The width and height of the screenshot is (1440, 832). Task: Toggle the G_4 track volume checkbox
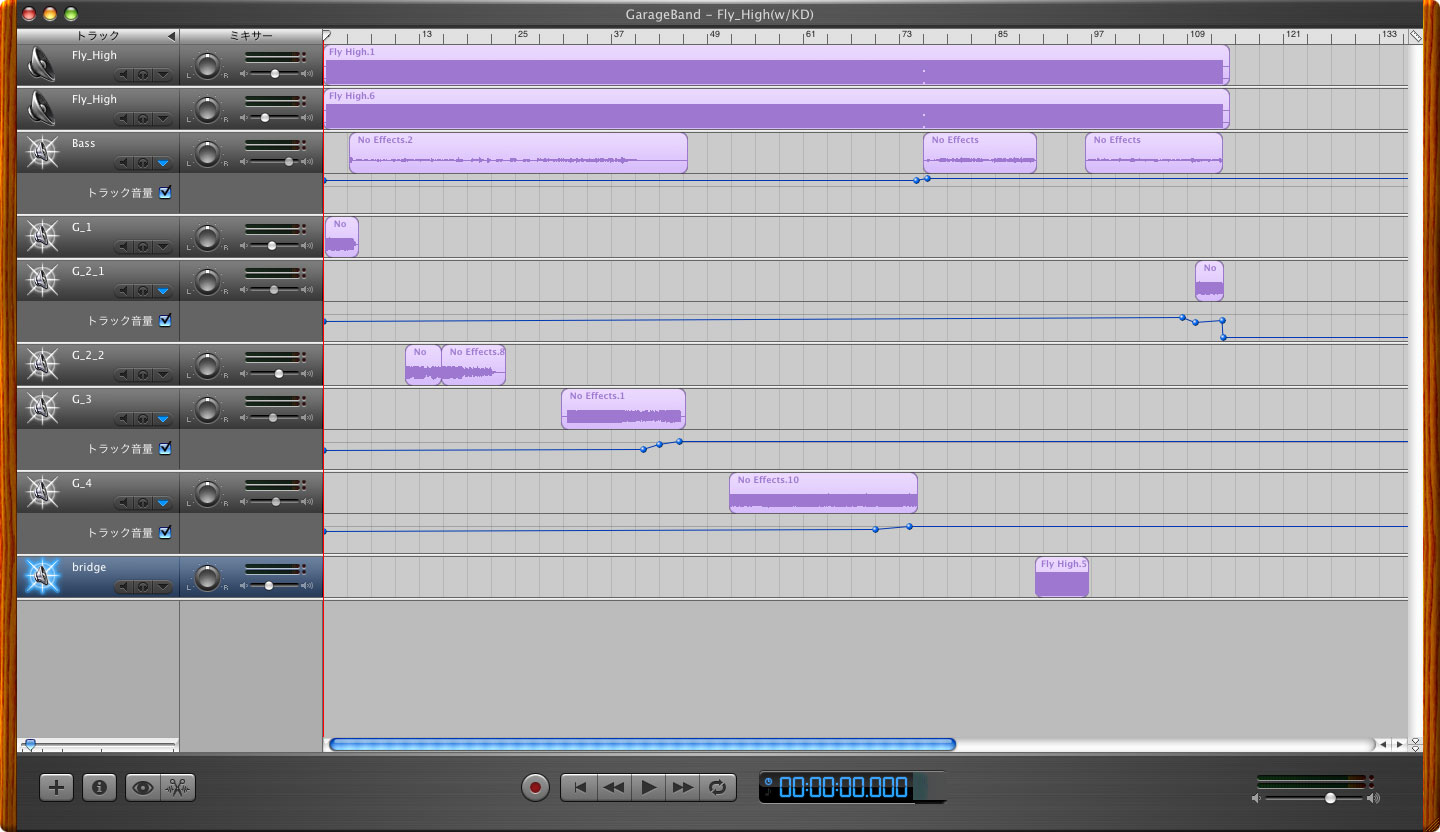[165, 533]
